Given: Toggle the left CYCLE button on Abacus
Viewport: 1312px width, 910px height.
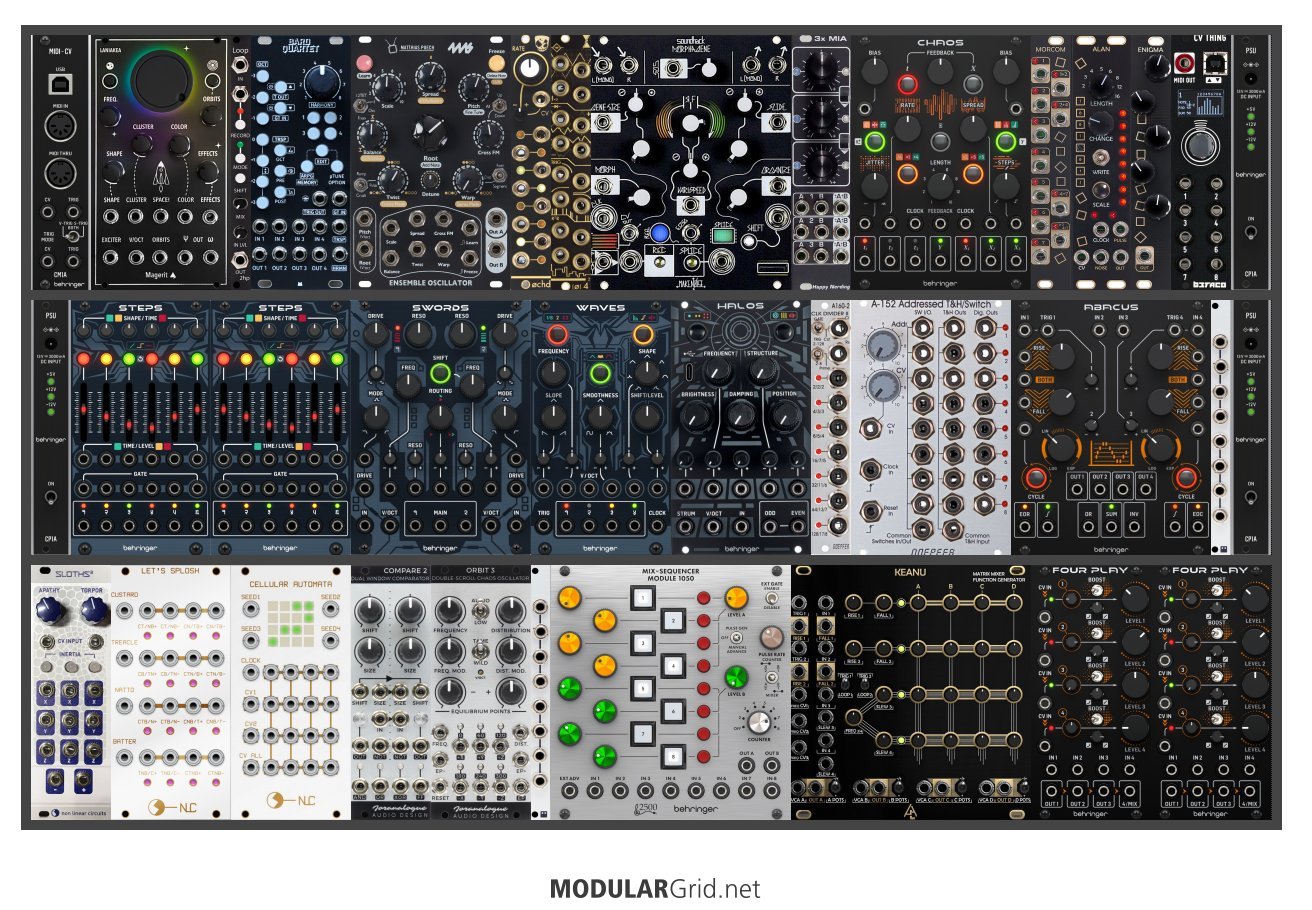Looking at the screenshot, I should coord(1035,477).
